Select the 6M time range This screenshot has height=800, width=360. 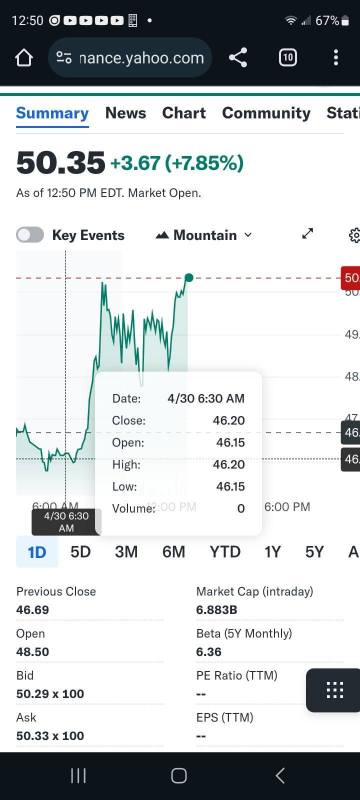tap(173, 552)
